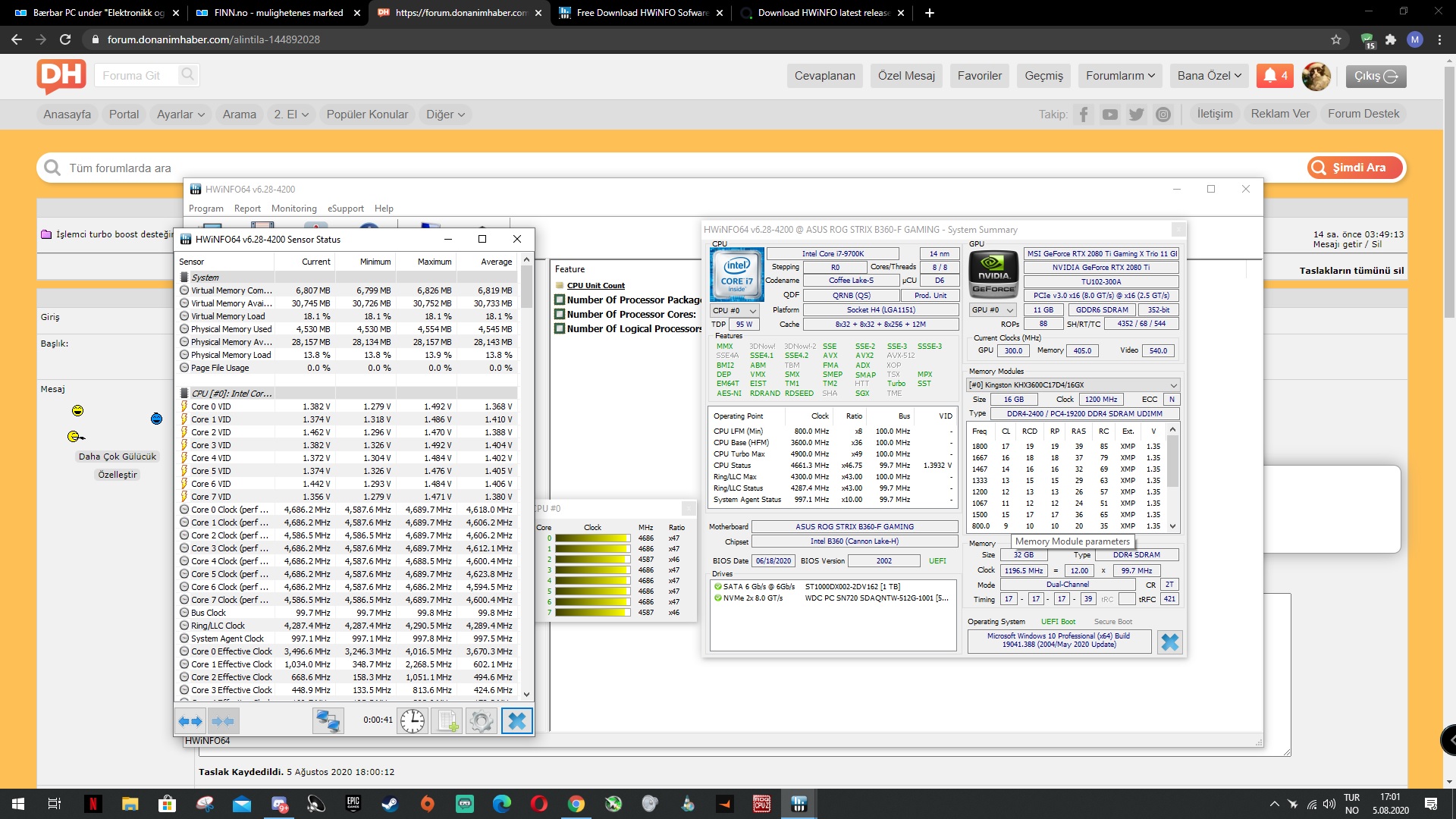Open the Facebook follow icon
The width and height of the screenshot is (1456, 819).
coord(1084,115)
